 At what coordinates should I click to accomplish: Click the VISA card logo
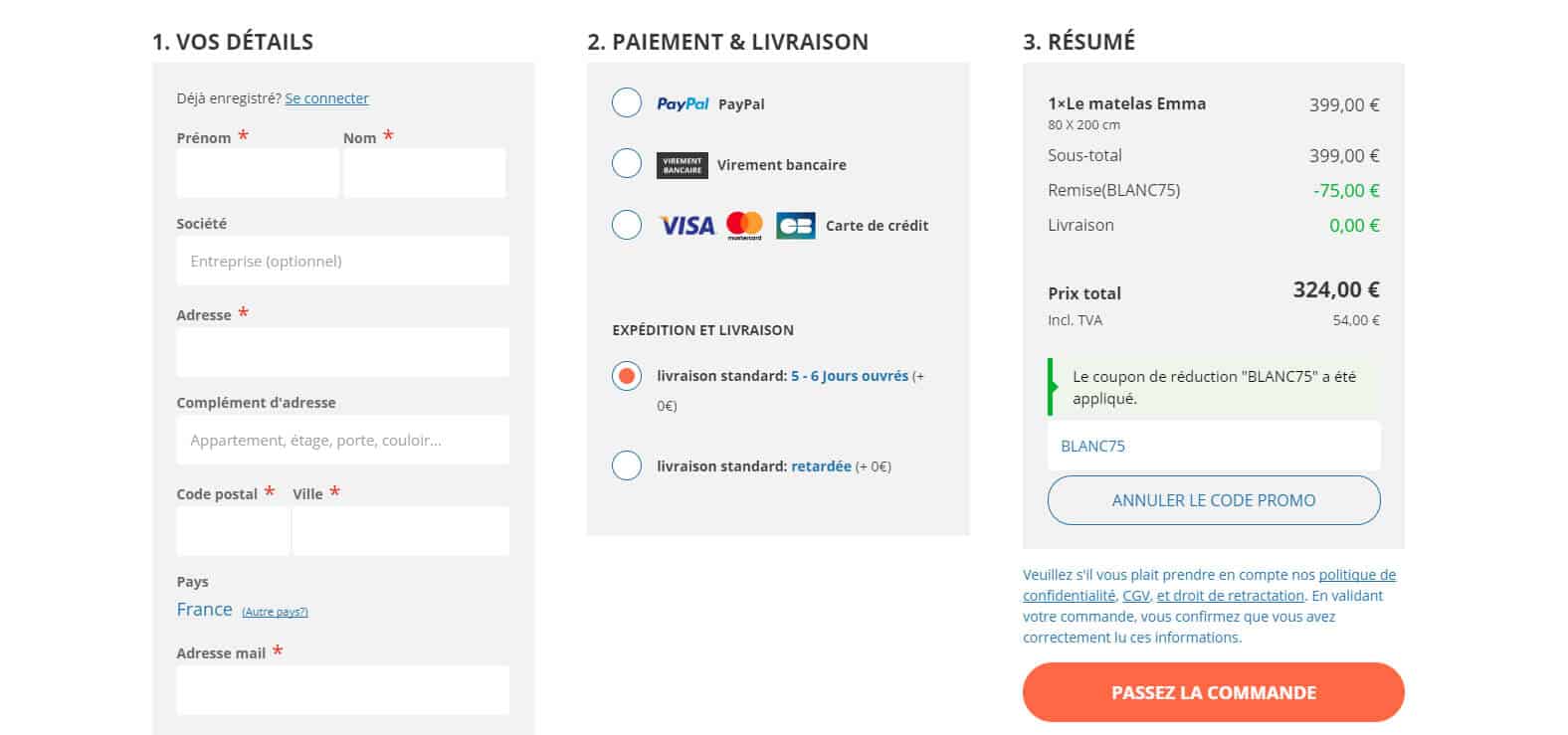coord(687,226)
